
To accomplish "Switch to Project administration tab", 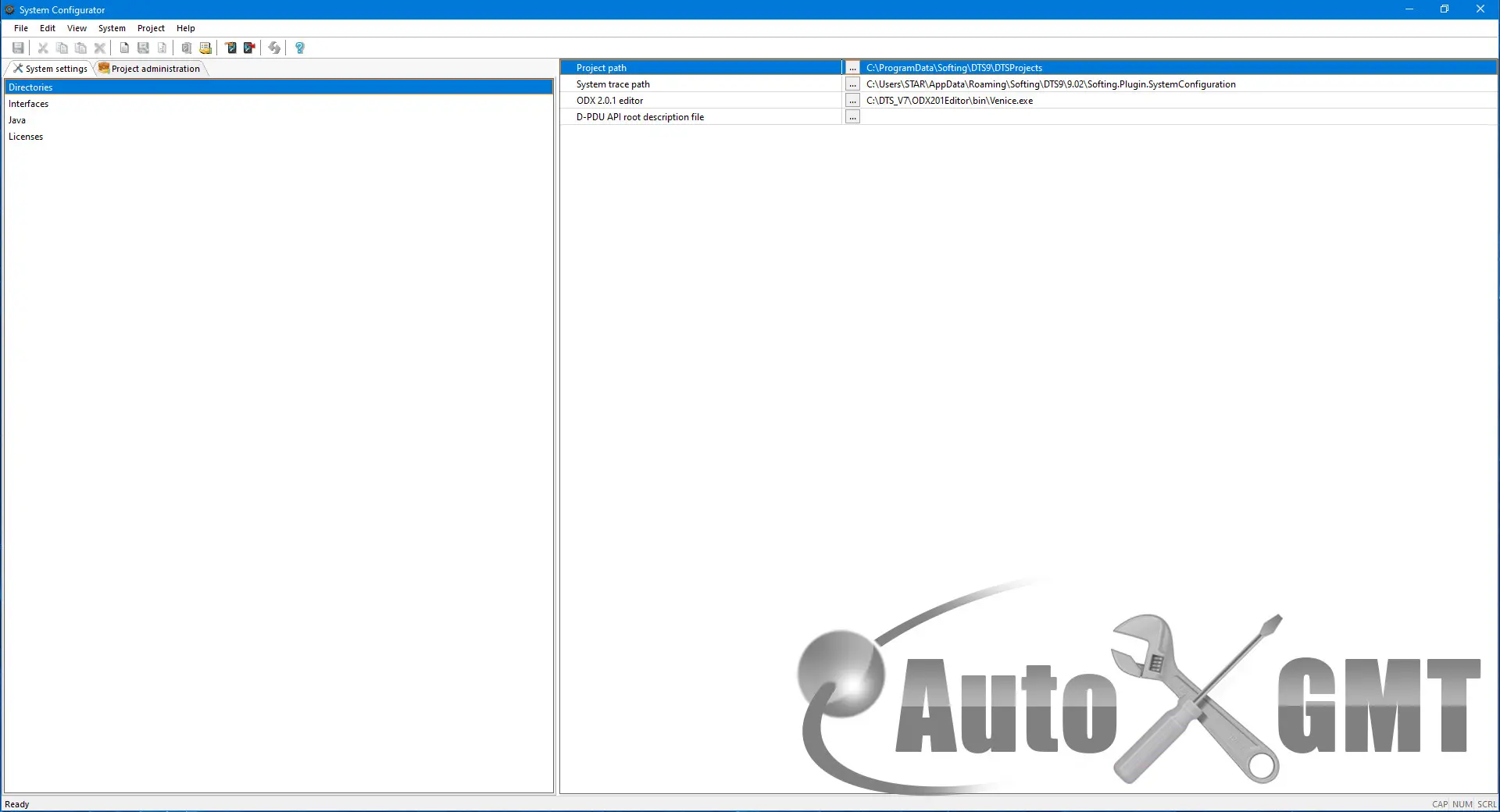I will (x=149, y=69).
